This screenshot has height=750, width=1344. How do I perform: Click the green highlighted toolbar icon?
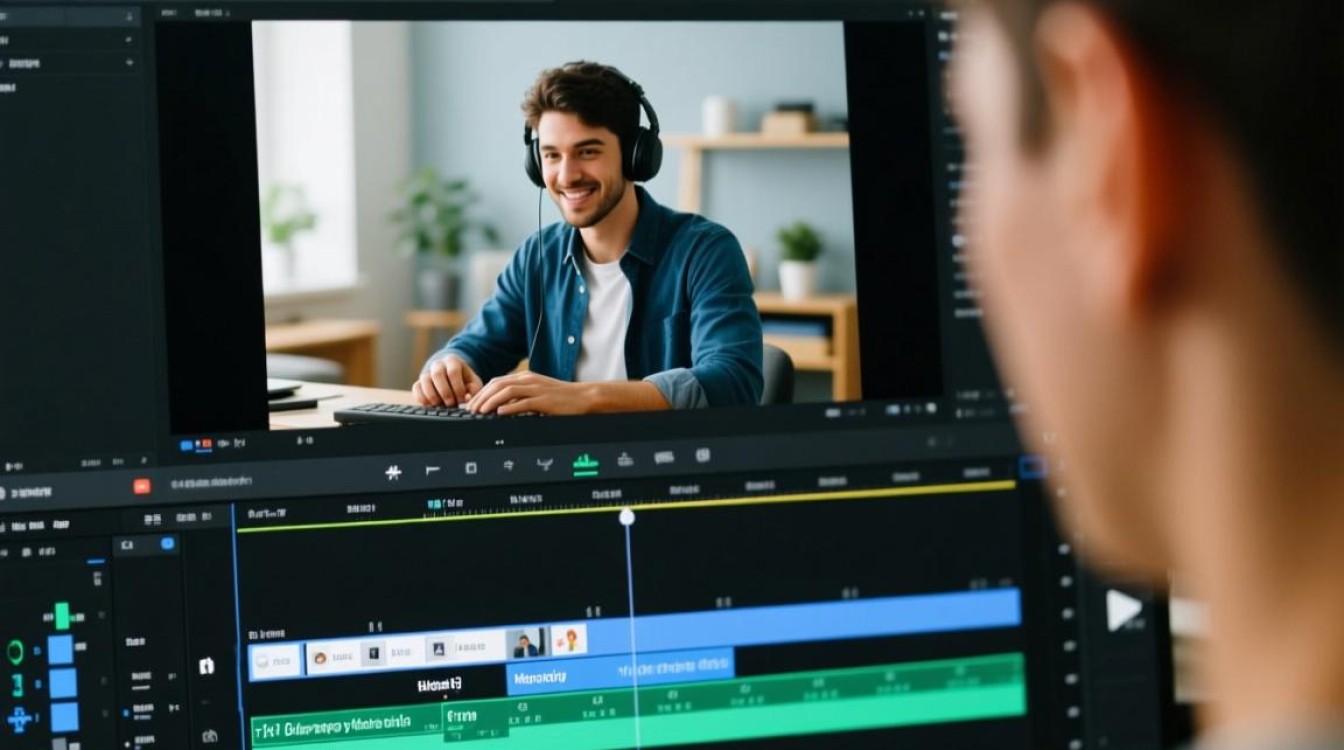pos(585,464)
